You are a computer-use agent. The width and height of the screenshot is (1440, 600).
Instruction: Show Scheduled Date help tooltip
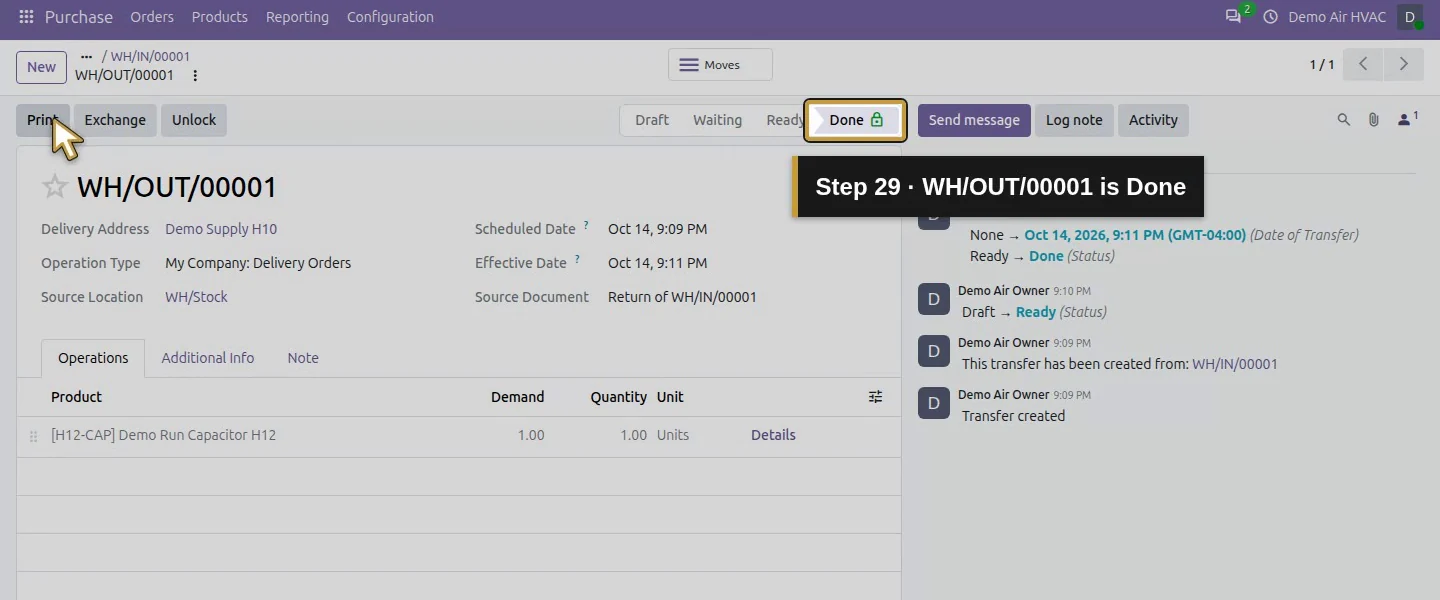tap(586, 225)
